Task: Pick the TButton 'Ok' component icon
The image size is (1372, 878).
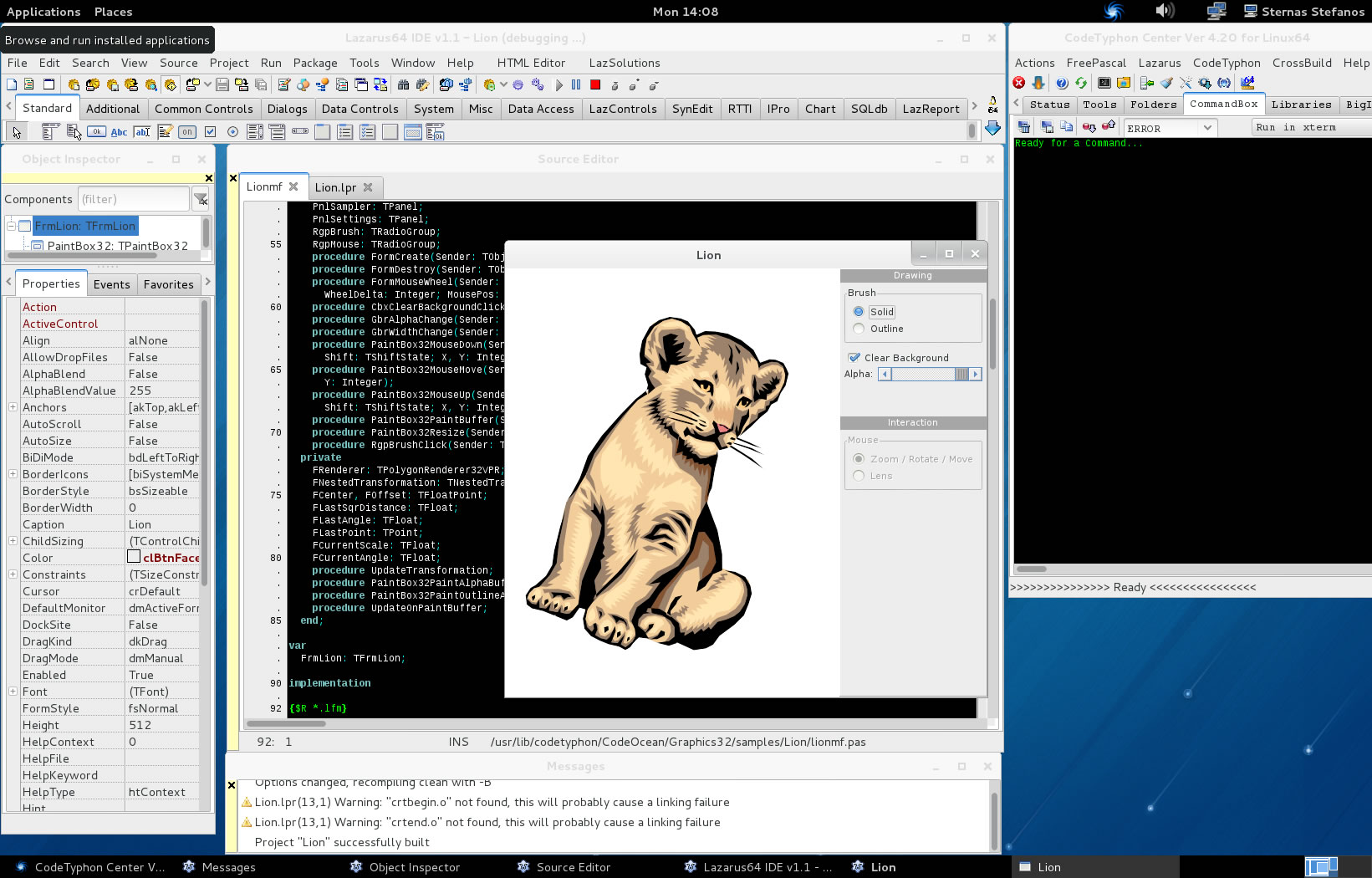Action: click(96, 131)
